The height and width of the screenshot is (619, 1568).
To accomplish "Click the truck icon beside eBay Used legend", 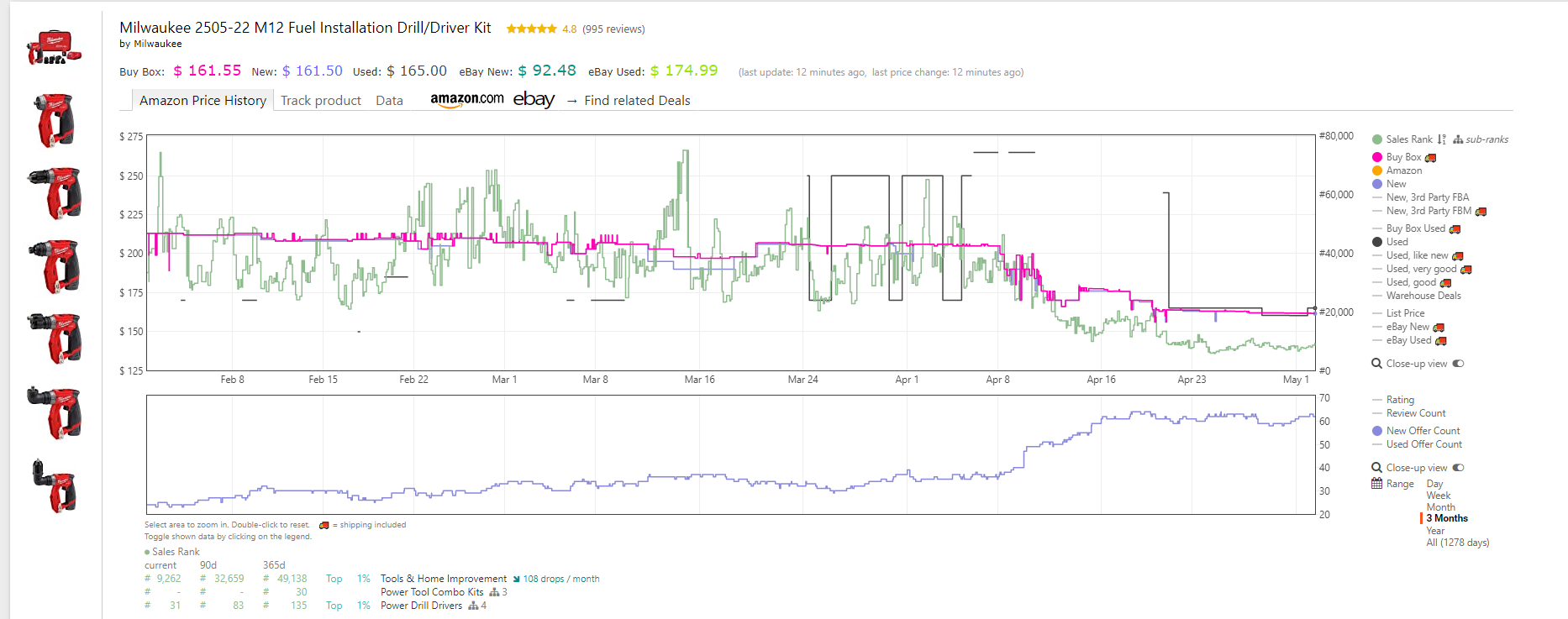I will coord(1441,341).
